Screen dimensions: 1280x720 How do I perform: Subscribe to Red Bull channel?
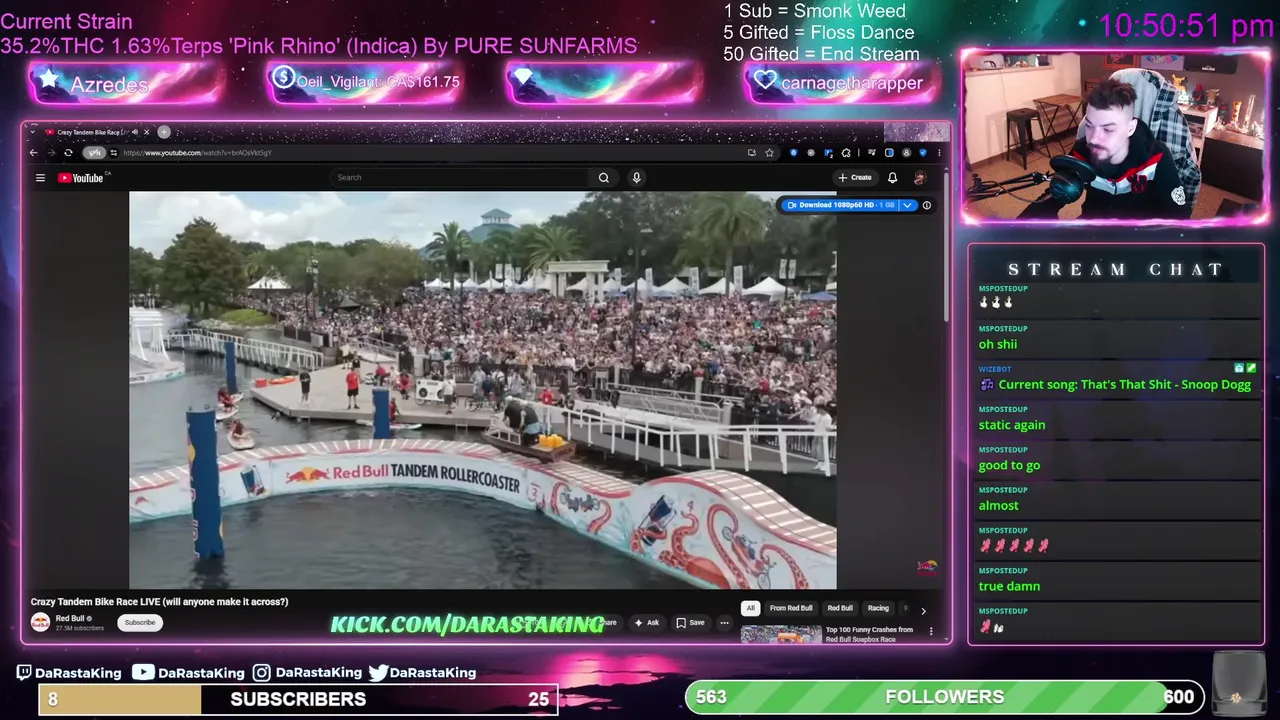(140, 622)
